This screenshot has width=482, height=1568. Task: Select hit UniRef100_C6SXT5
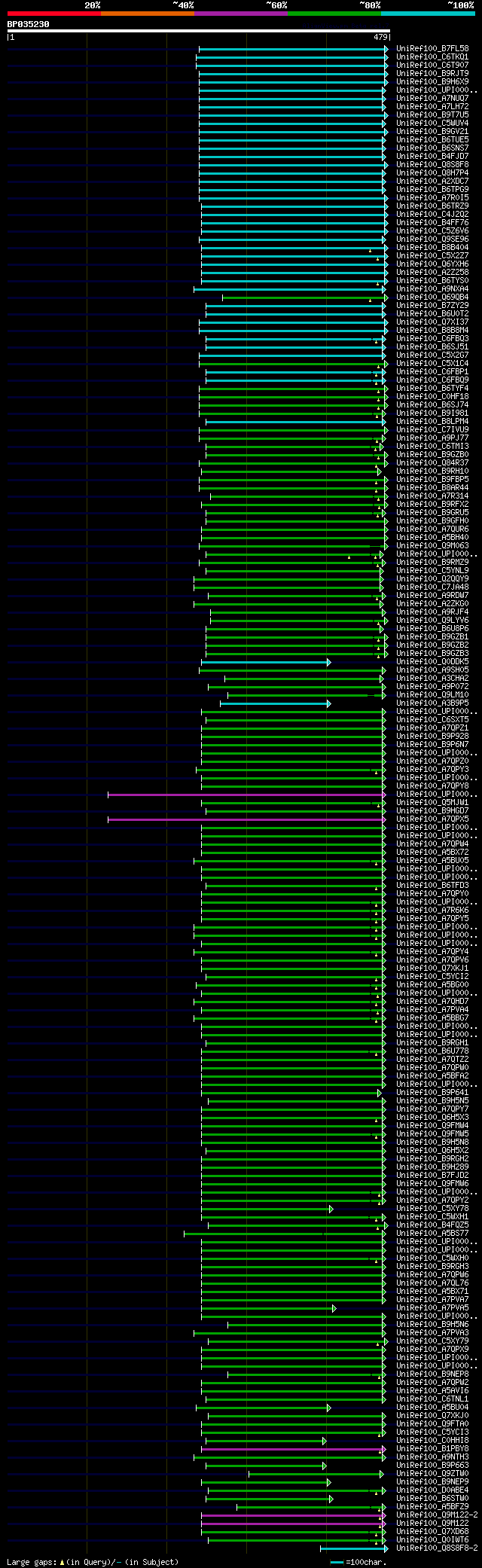[432, 720]
